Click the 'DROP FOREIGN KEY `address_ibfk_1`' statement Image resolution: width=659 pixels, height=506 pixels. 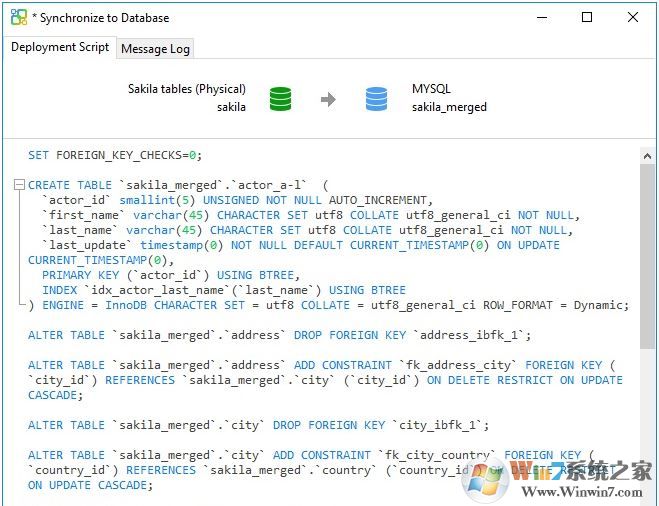coord(279,335)
